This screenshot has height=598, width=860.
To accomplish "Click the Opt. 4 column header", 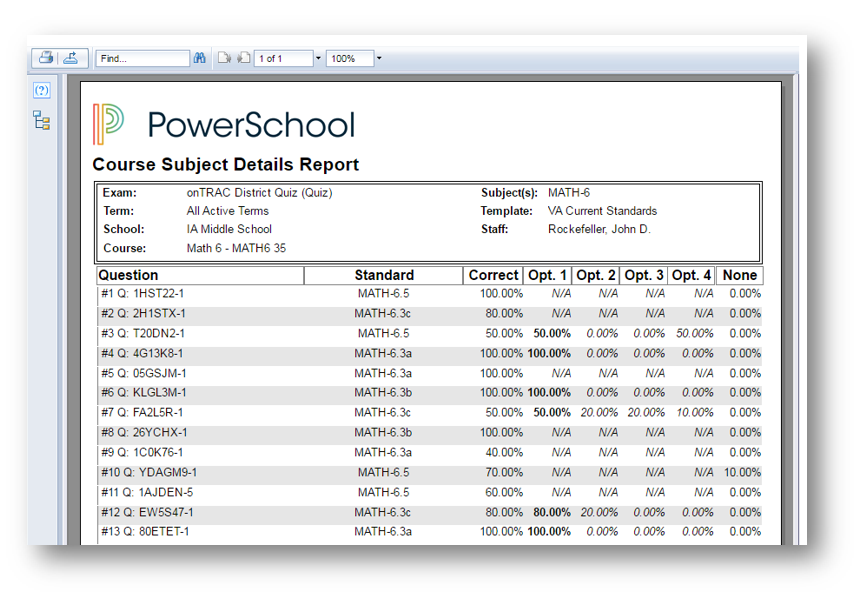I will [691, 275].
